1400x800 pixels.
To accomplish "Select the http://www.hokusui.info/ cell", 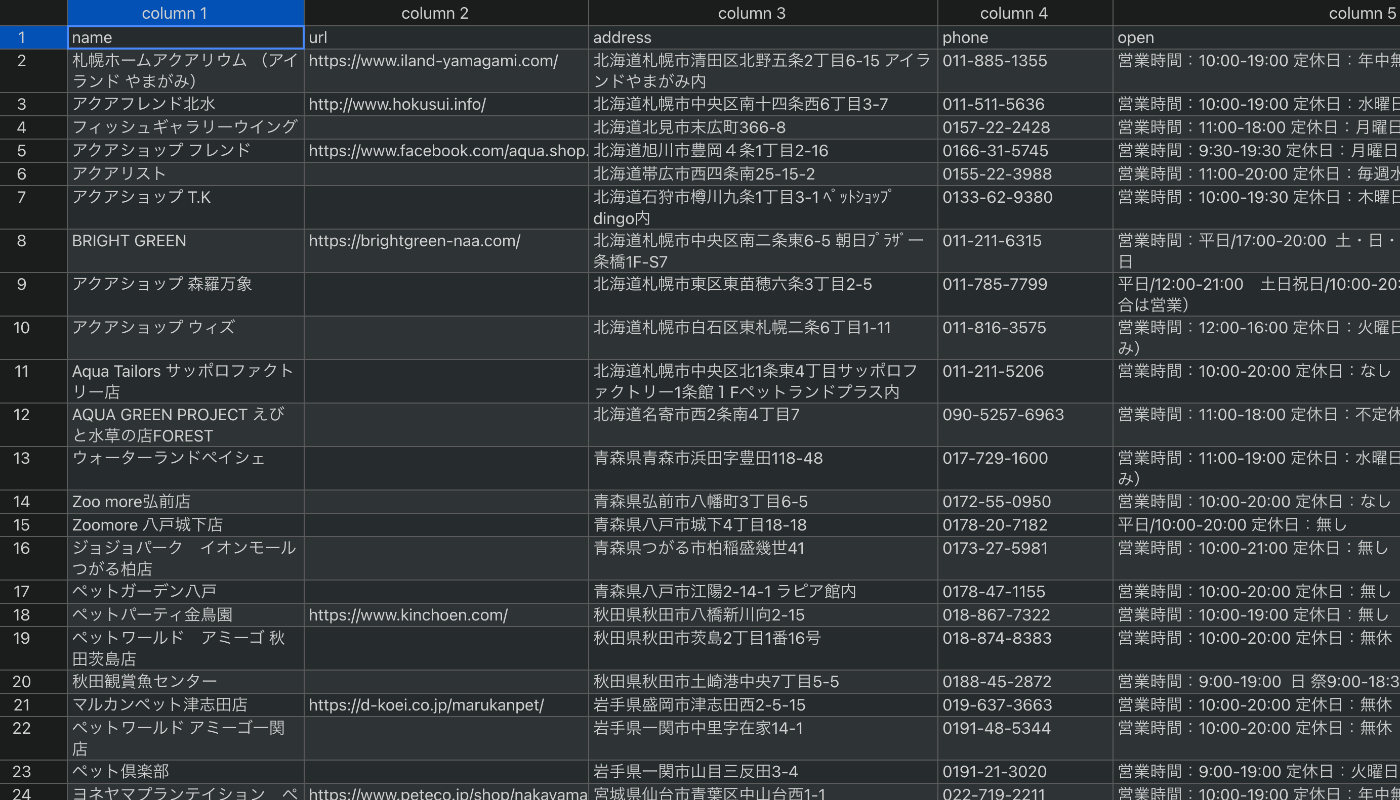I will [x=446, y=104].
